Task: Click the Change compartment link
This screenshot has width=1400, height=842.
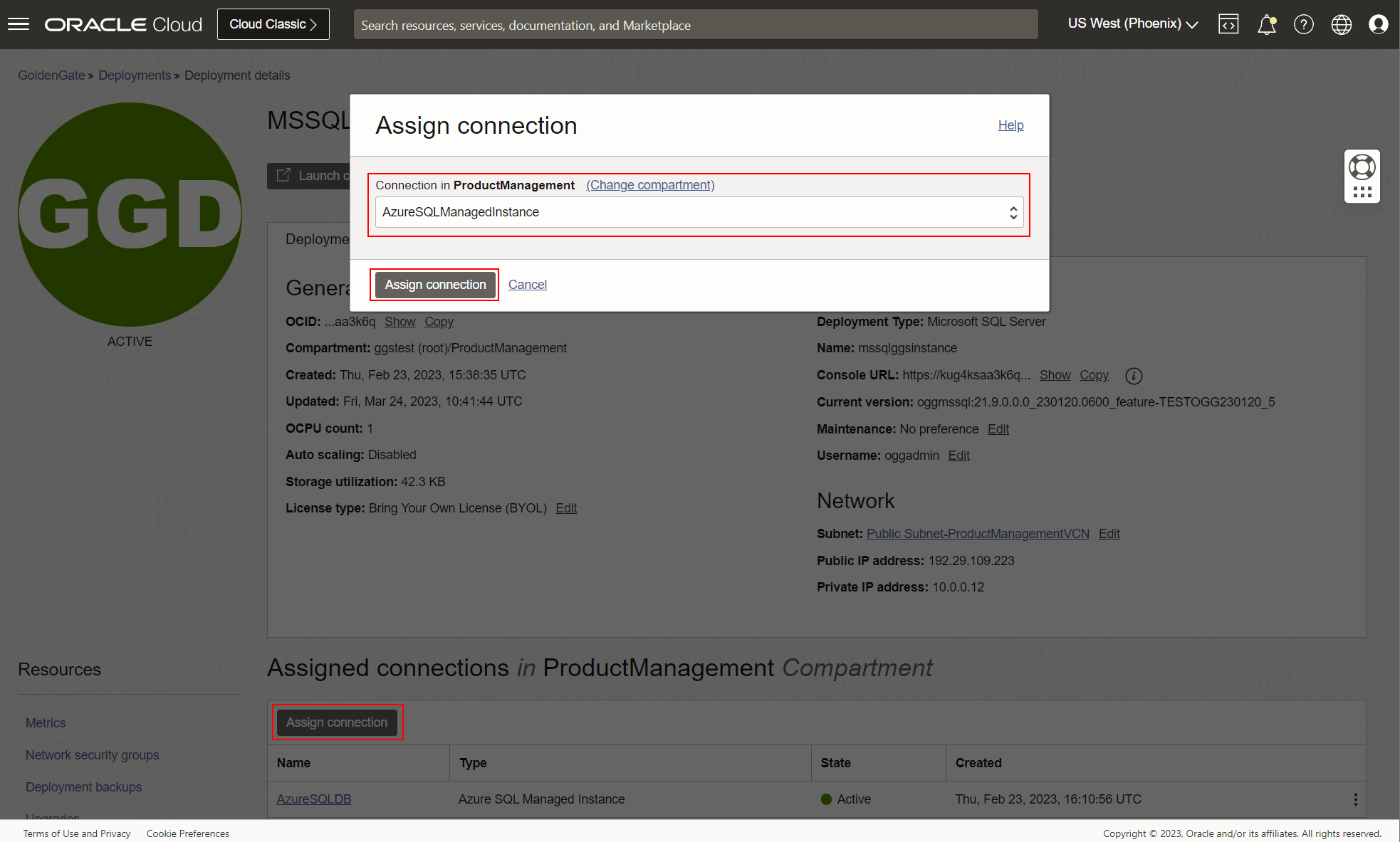Action: 650,185
